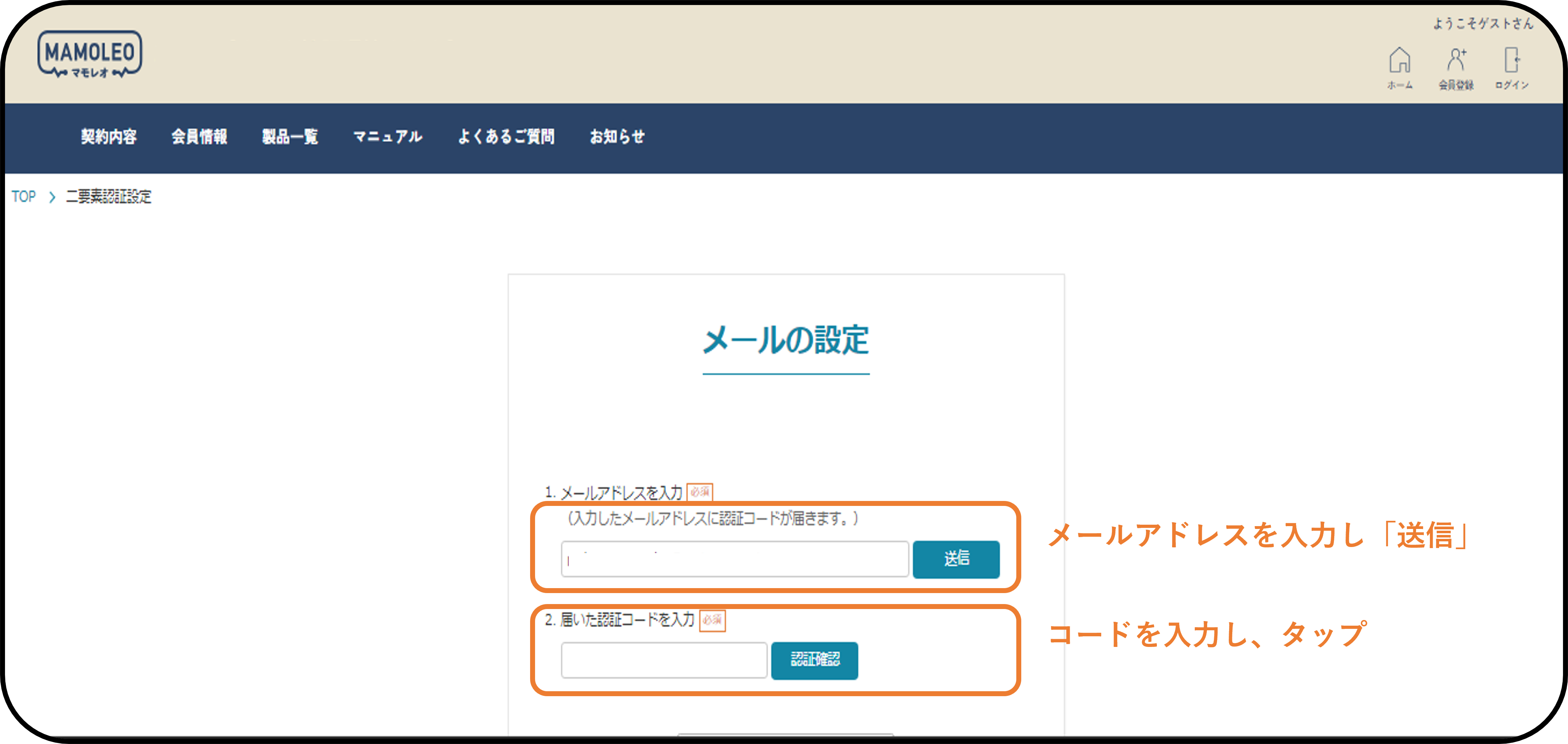The width and height of the screenshot is (1568, 744).
Task: Open よくあるご質問 in the nav bar
Action: pyautogui.click(x=506, y=136)
